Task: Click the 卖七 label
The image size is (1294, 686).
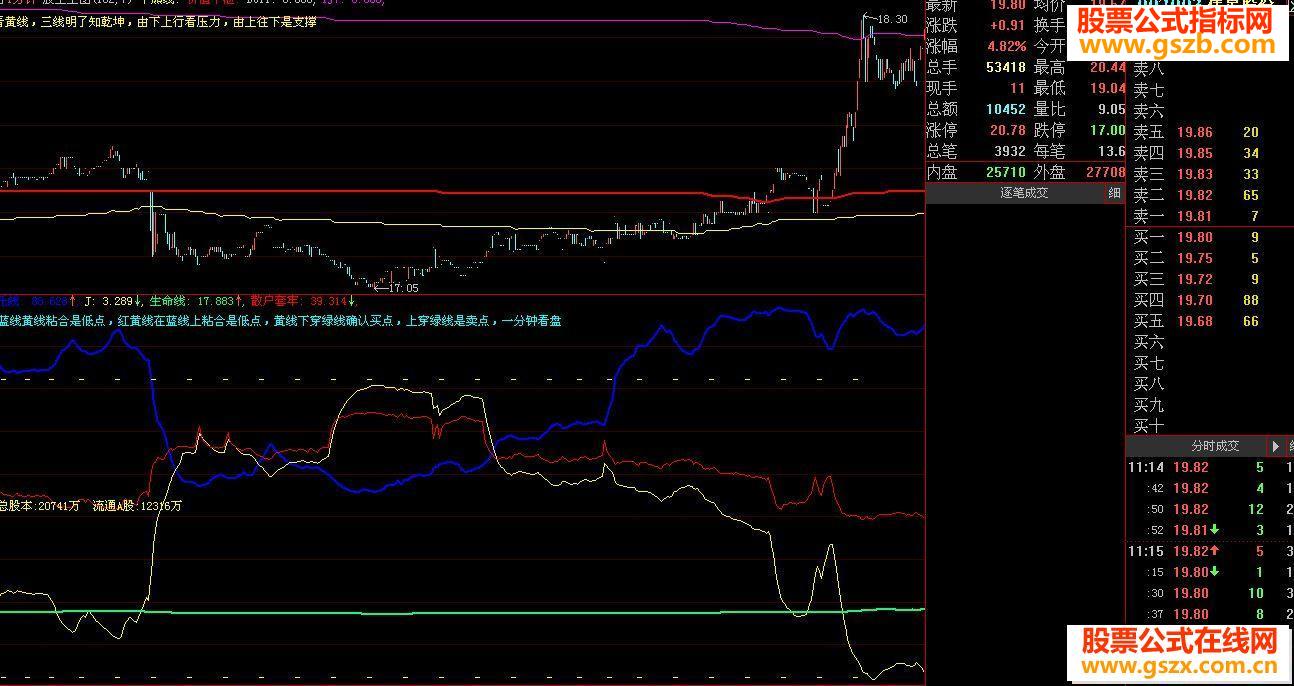Action: [x=1148, y=90]
